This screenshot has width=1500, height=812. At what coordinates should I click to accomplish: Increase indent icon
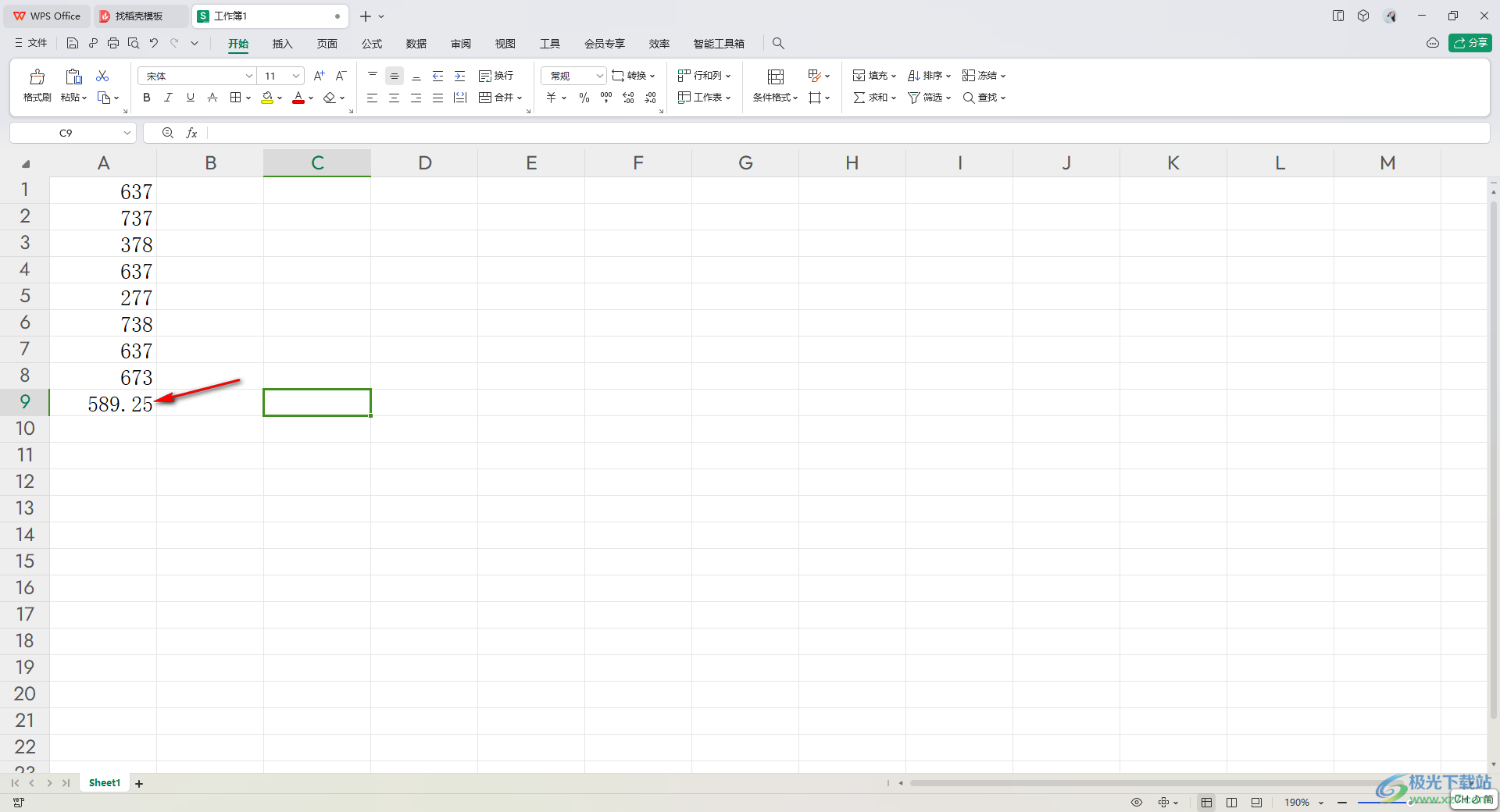click(x=460, y=76)
